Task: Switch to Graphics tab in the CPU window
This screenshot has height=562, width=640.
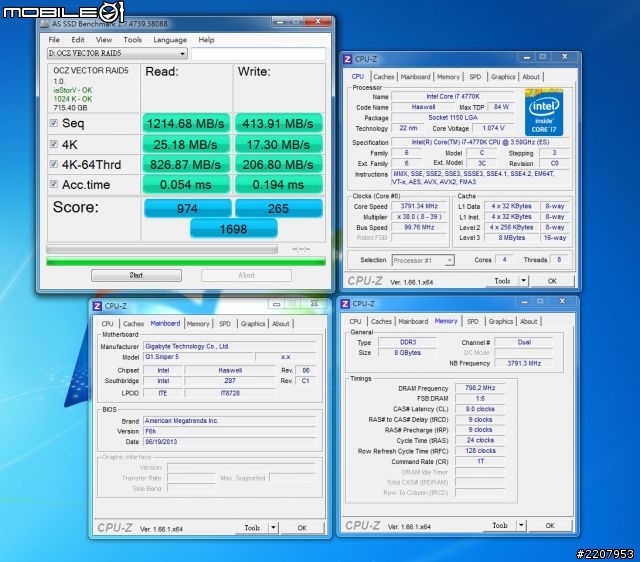Action: [x=503, y=77]
